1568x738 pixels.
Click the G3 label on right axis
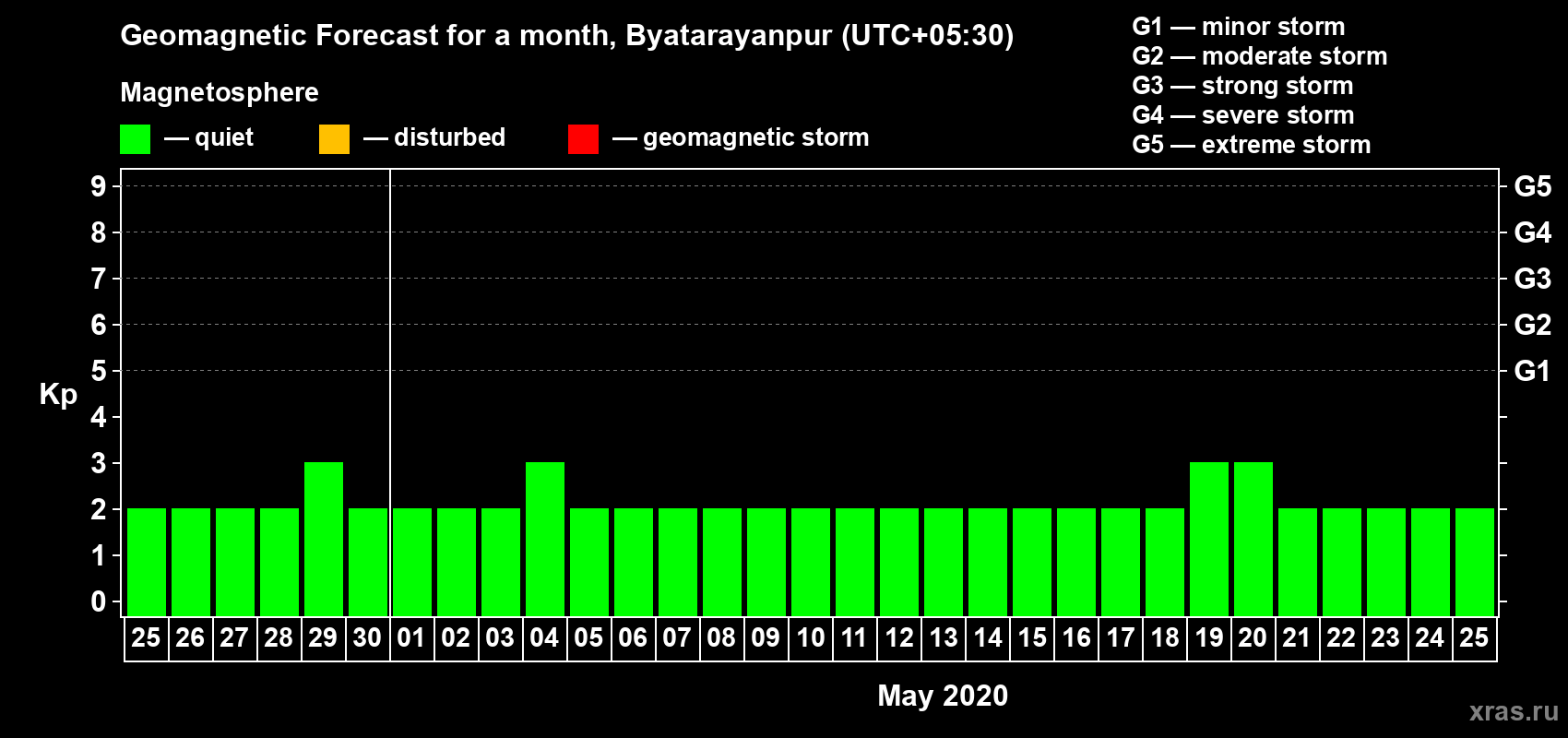coord(1532,279)
